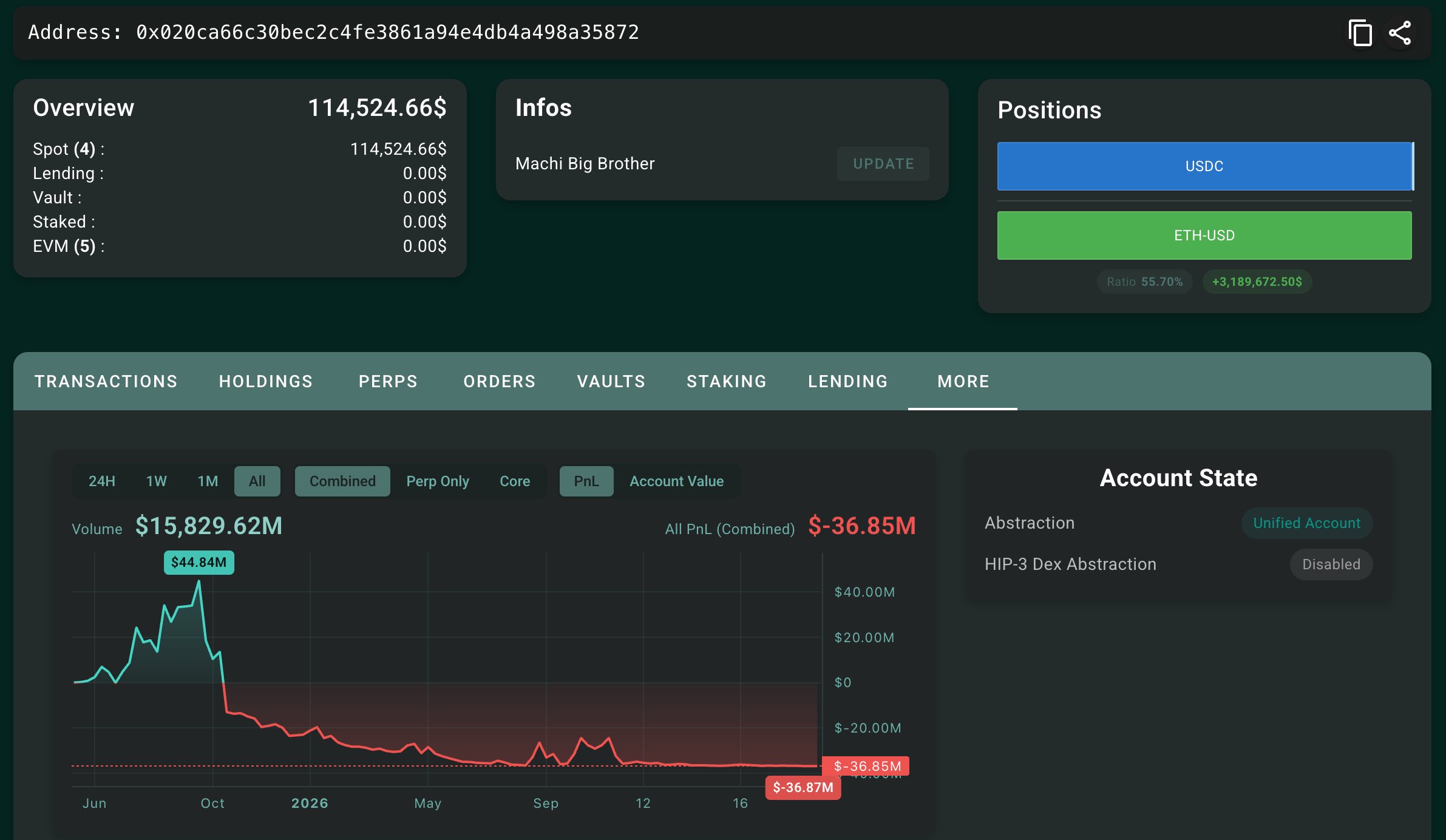Open the Lending tab
This screenshot has height=840, width=1446.
848,381
